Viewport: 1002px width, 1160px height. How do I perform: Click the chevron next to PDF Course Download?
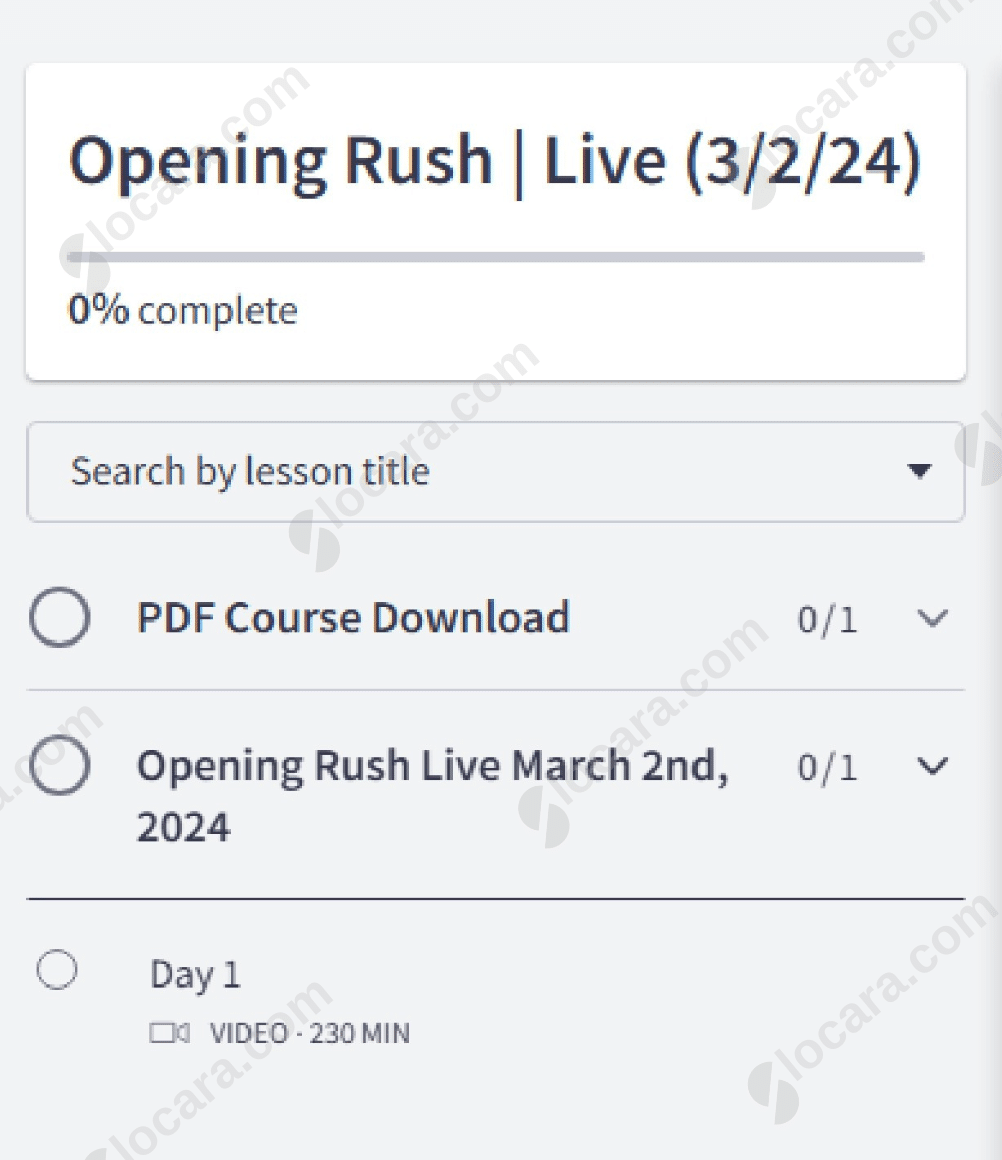[x=931, y=618]
